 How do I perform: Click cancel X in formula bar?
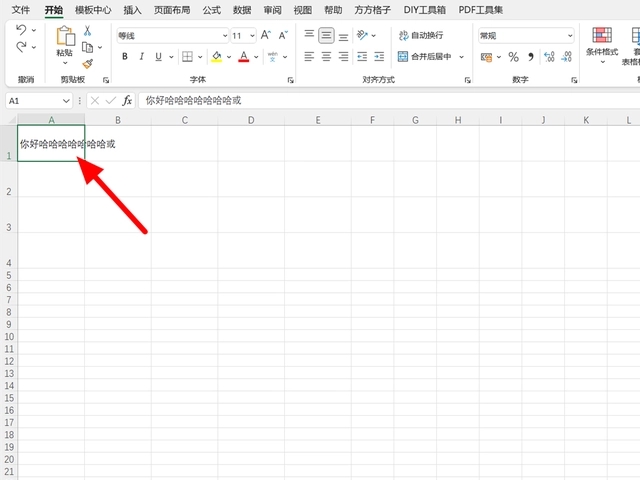coord(95,100)
